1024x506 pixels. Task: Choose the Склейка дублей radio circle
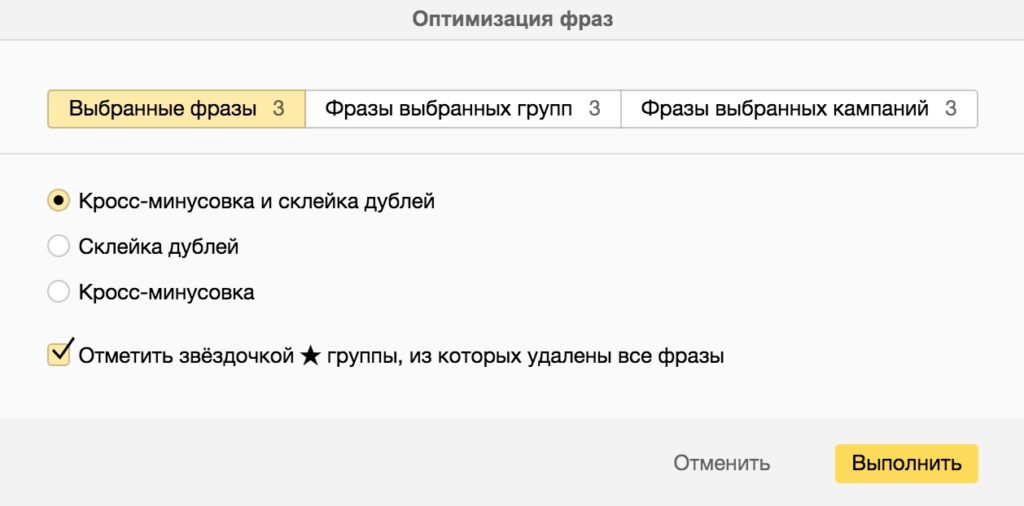[x=59, y=246]
